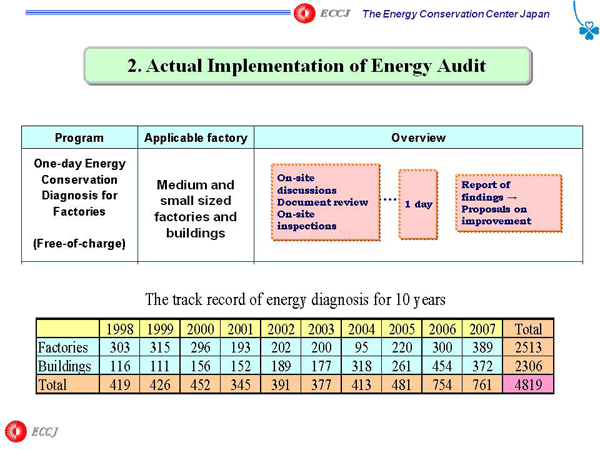Click the '1998' year header cell
Image resolution: width=600 pixels, height=450 pixels.
point(120,329)
